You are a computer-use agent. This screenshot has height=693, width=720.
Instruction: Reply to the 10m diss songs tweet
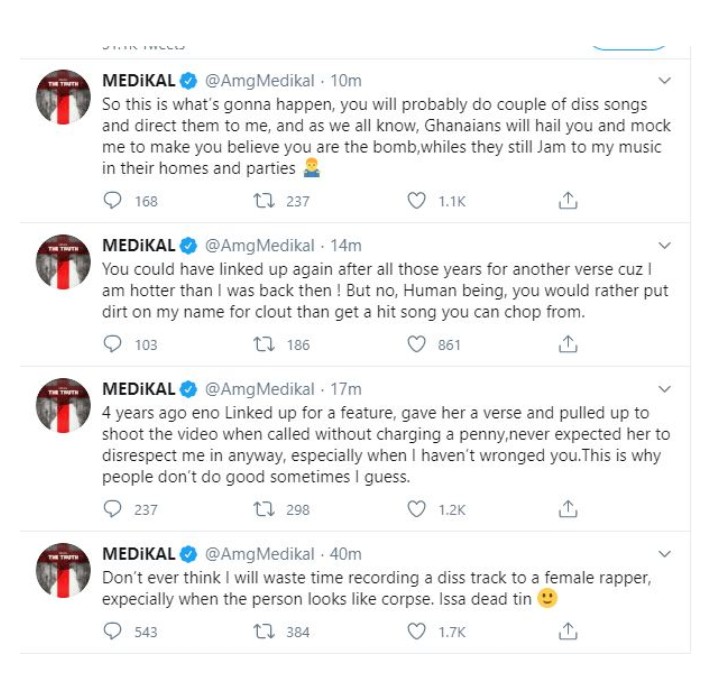tap(113, 201)
